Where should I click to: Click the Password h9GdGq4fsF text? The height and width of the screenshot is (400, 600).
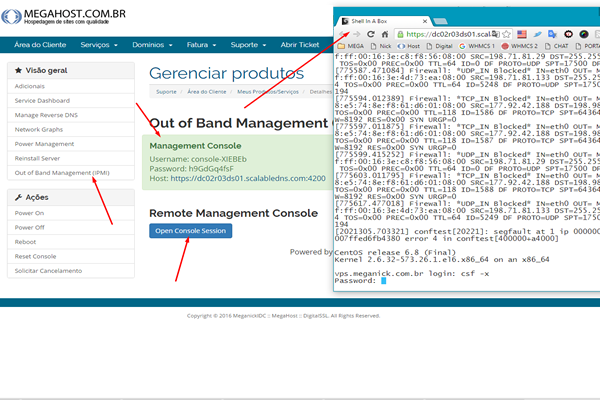[x=191, y=169]
